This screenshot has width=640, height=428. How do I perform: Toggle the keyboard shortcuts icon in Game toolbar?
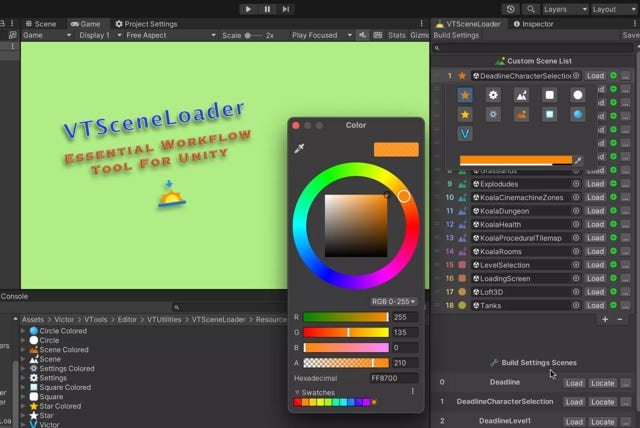378,35
